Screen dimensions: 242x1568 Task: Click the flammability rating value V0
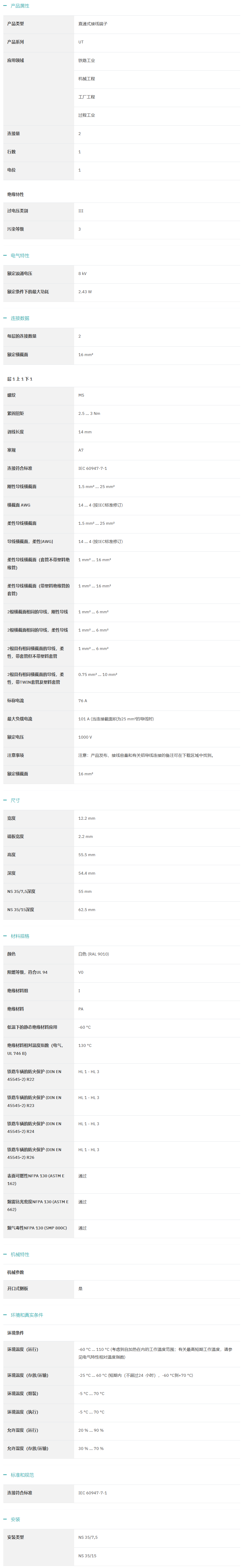(x=81, y=972)
